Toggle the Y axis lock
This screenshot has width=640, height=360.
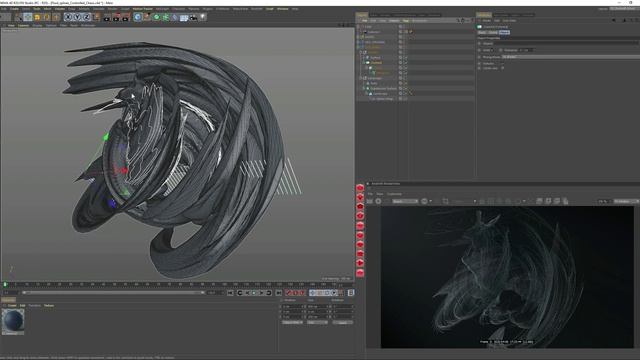[x=77, y=17]
